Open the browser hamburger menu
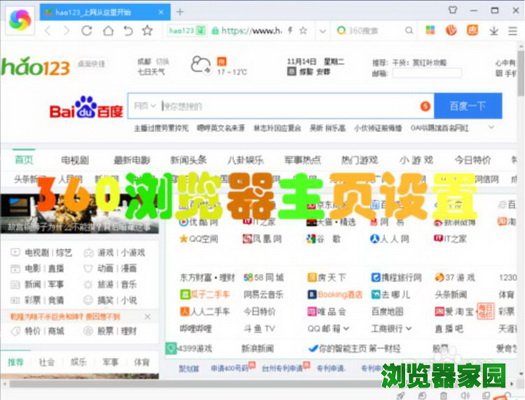Viewport: 525px width, 400px height. click(x=513, y=31)
